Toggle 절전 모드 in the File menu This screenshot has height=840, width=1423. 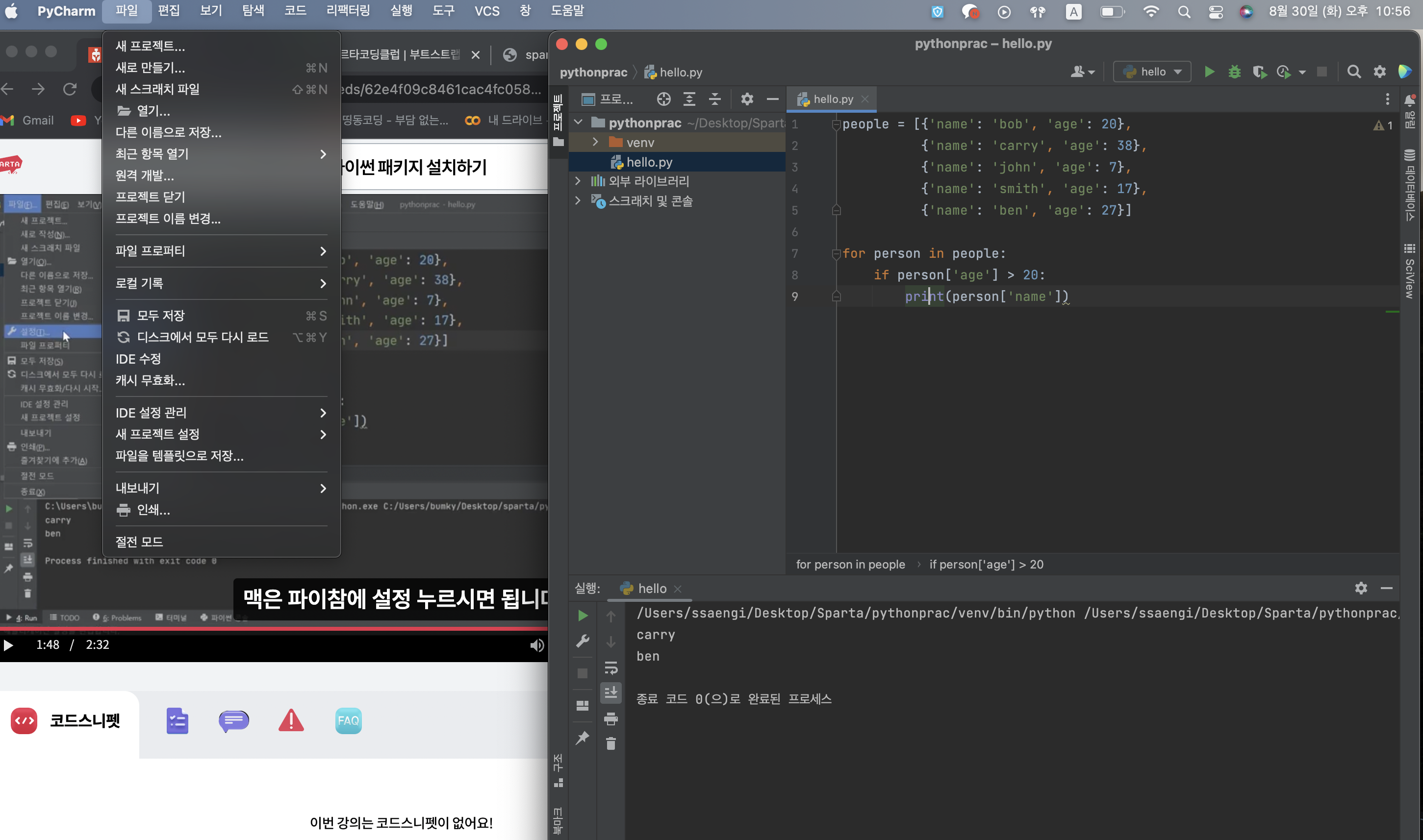(222, 542)
